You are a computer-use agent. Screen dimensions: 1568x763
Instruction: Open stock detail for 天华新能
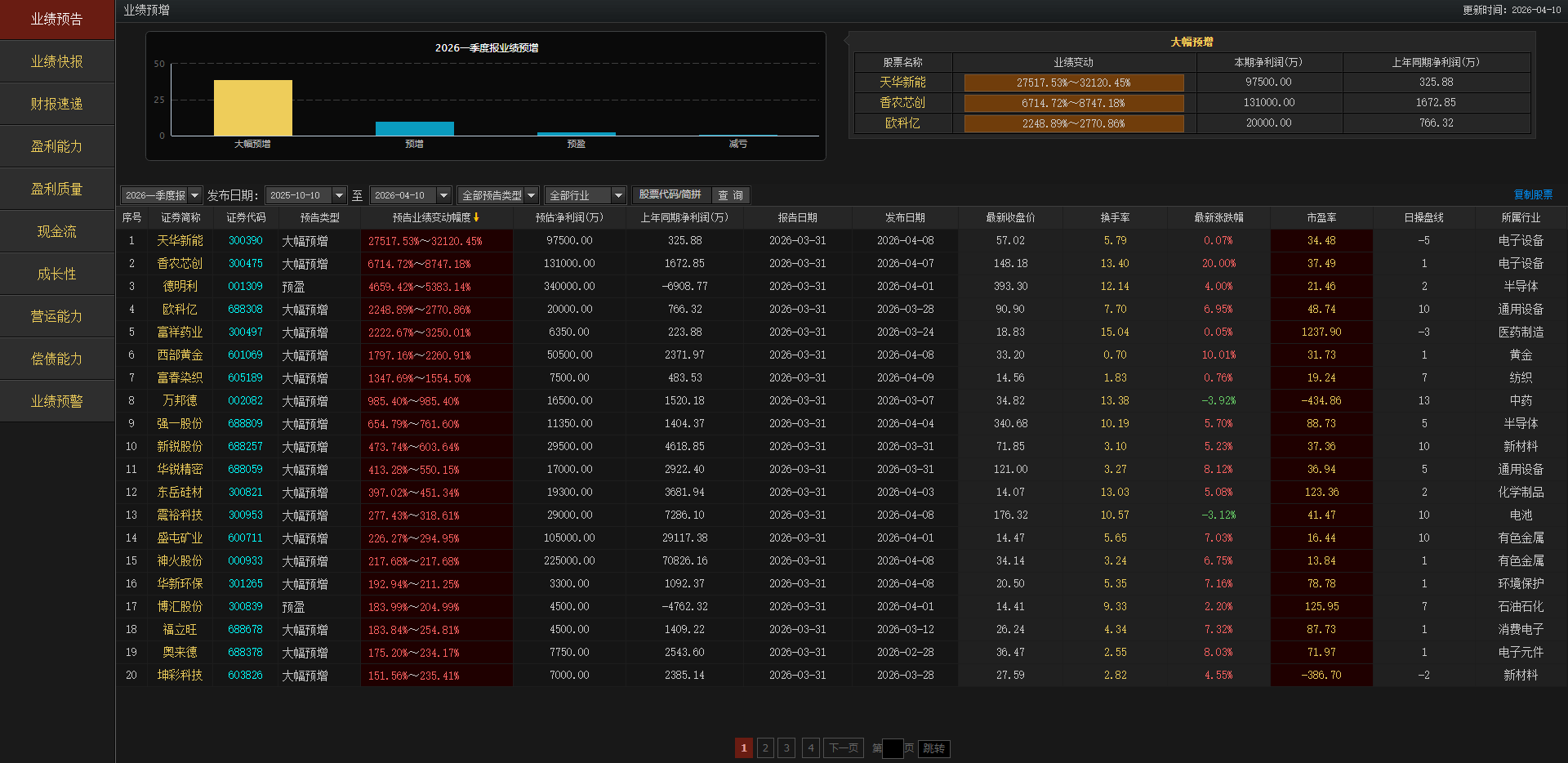click(180, 240)
